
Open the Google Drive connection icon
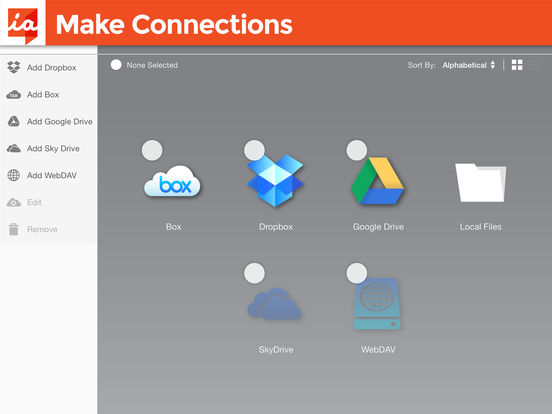click(377, 181)
